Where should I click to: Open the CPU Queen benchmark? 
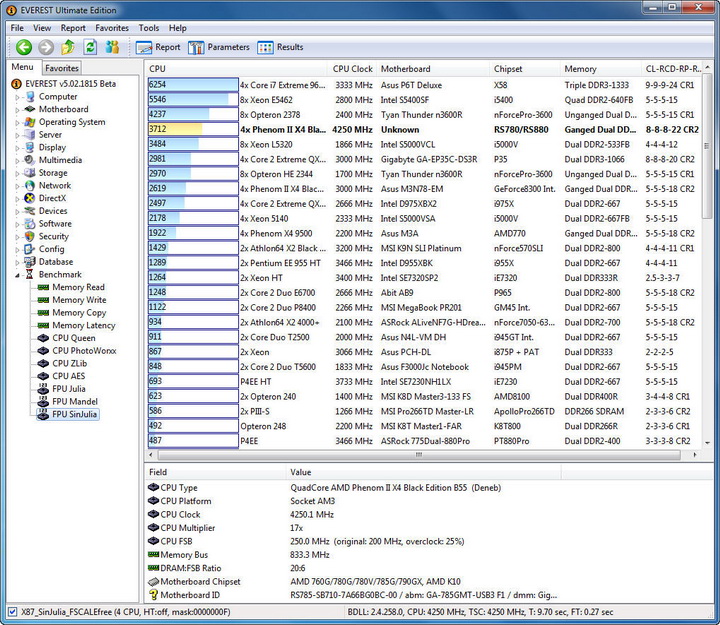73,338
